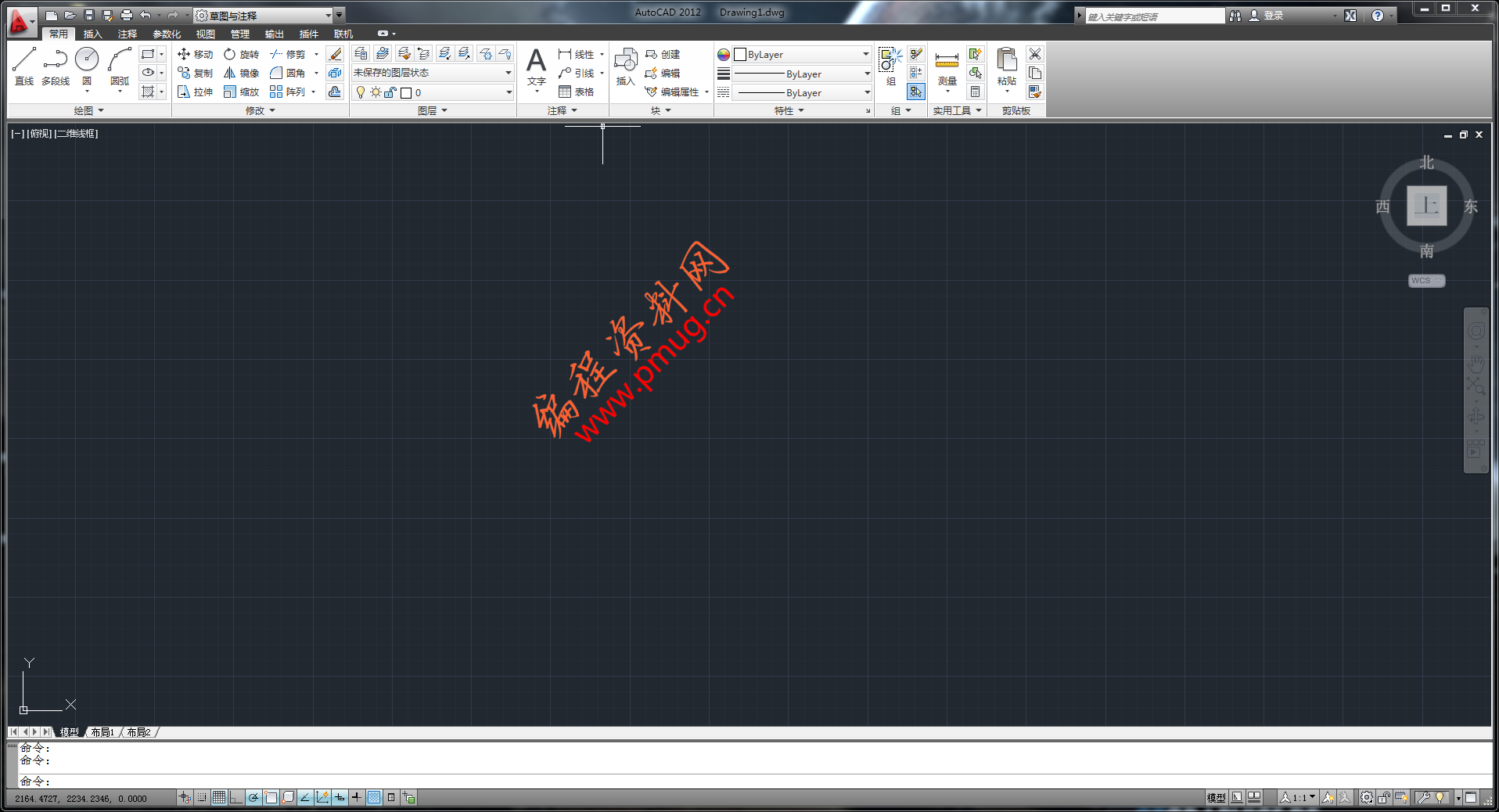
Task: Open the lineweight ByLayer dropdown
Action: coord(801,74)
